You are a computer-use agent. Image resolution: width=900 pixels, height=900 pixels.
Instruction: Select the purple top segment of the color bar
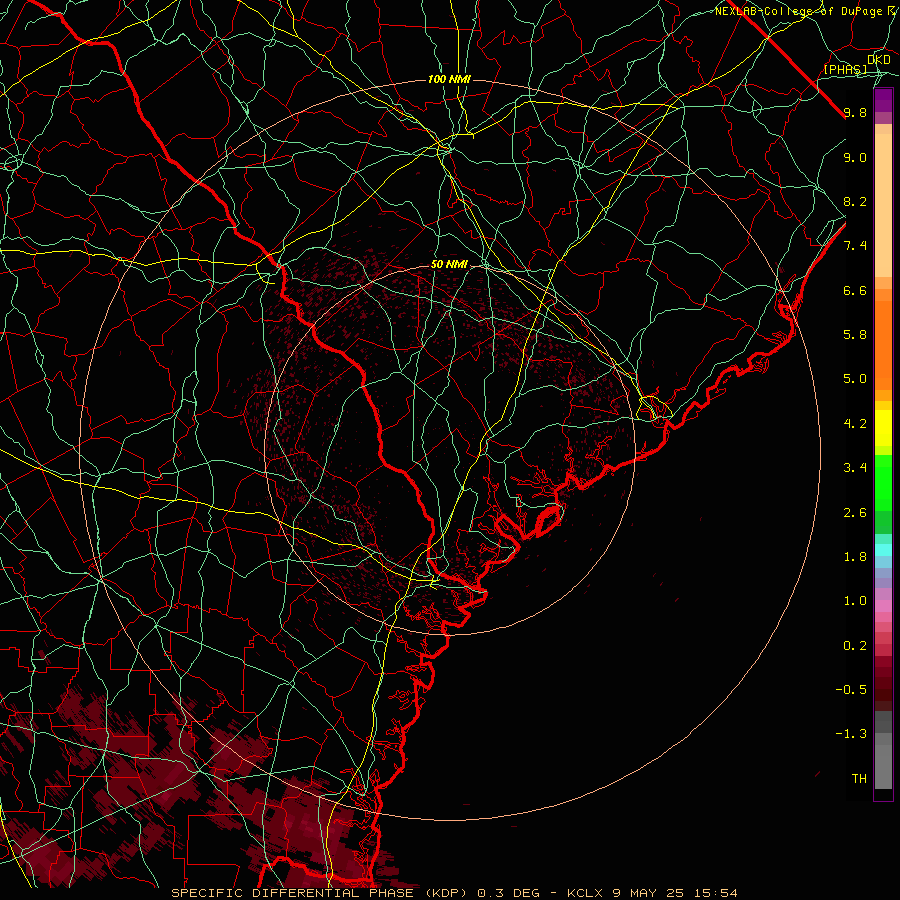click(883, 100)
